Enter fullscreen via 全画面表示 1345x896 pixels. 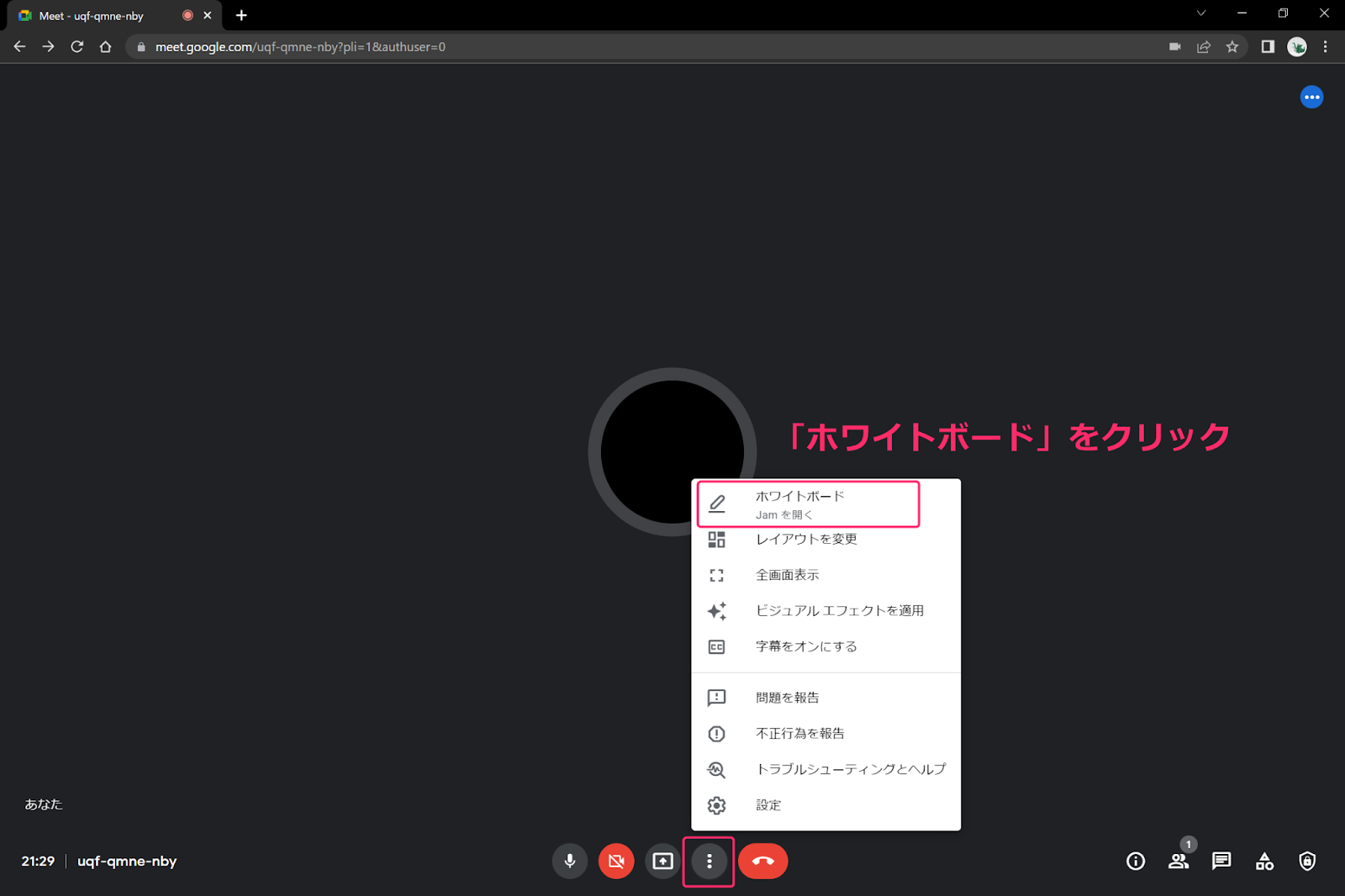click(787, 575)
